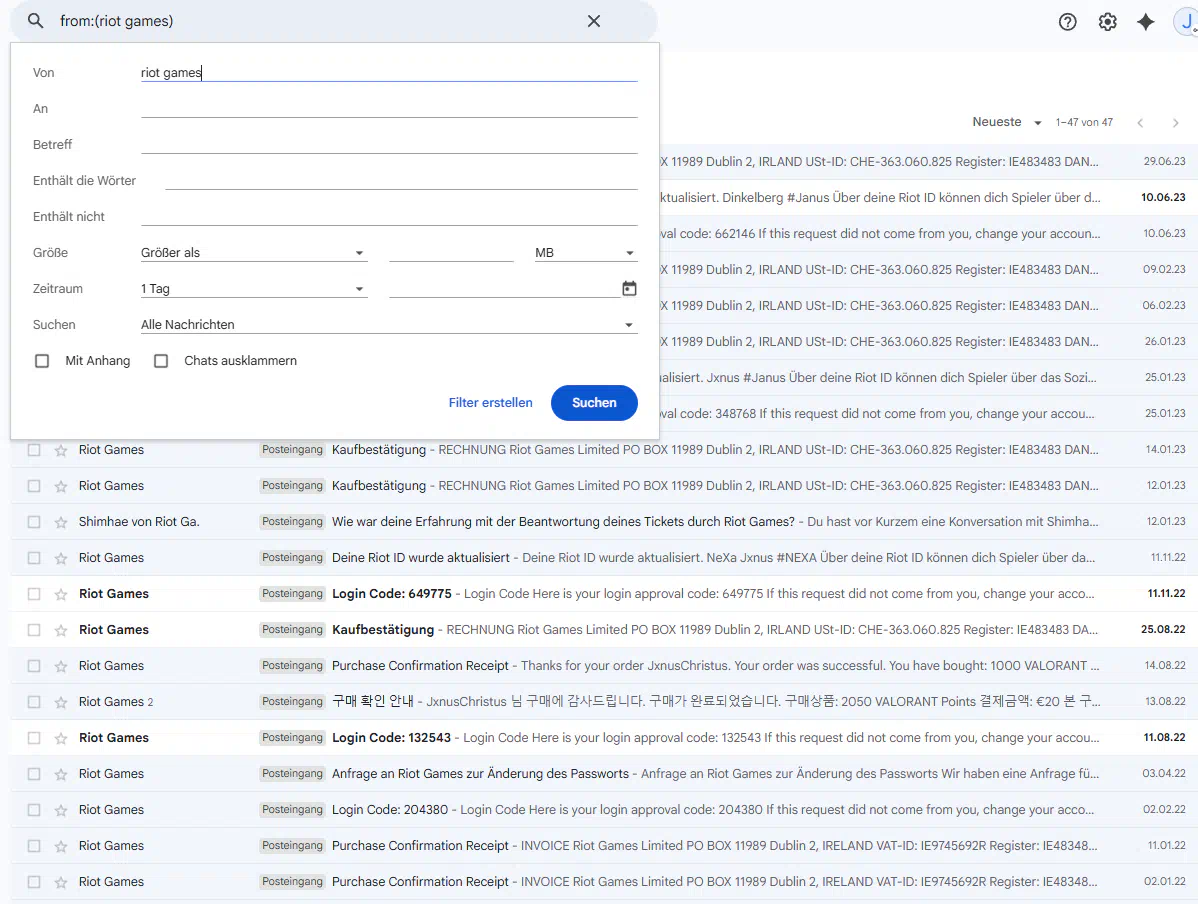Open the Login Code: 132543 email
Screen dimensions: 1198x904
click(x=598, y=737)
